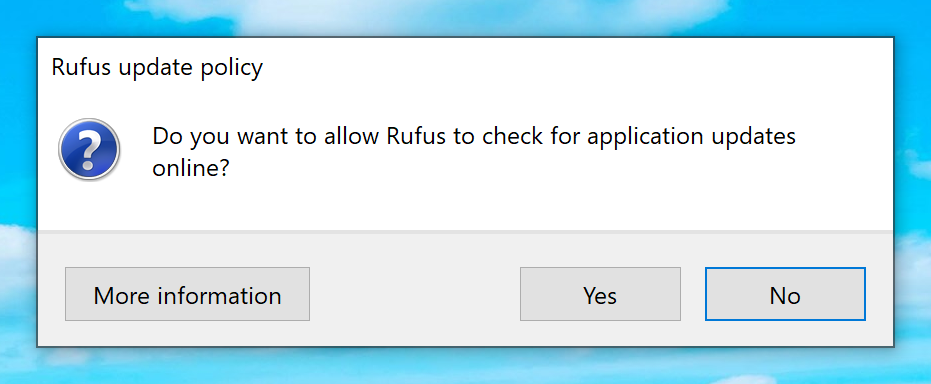
Task: Click the blue question mark icon
Action: tap(89, 149)
